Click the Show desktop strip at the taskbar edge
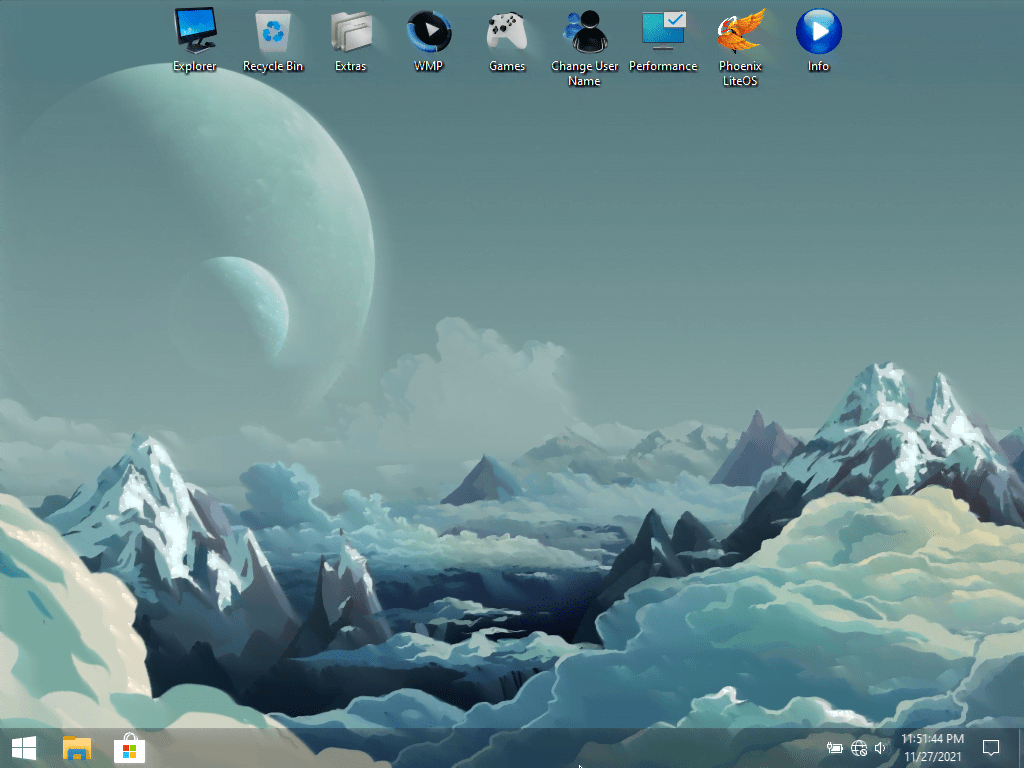This screenshot has height=768, width=1024. [1021, 748]
